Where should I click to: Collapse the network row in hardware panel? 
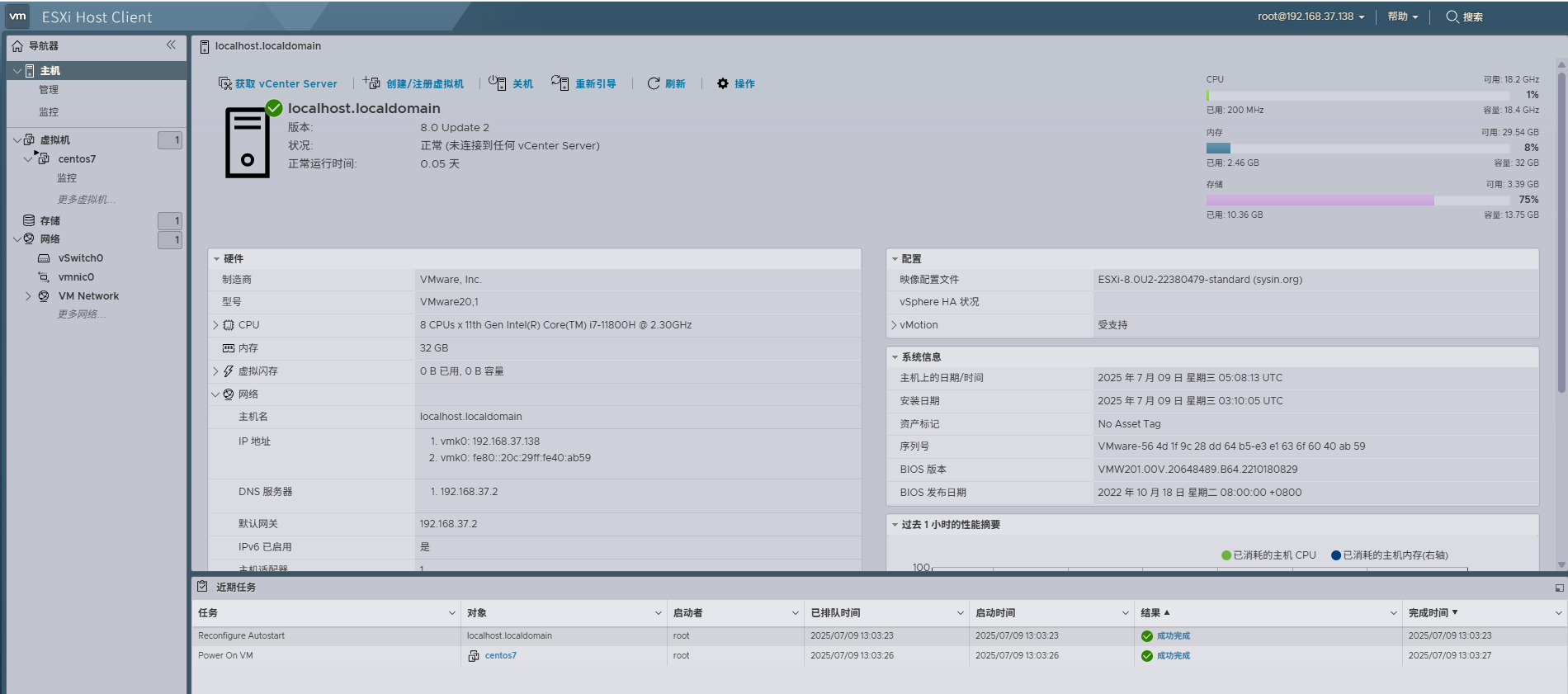click(x=215, y=394)
